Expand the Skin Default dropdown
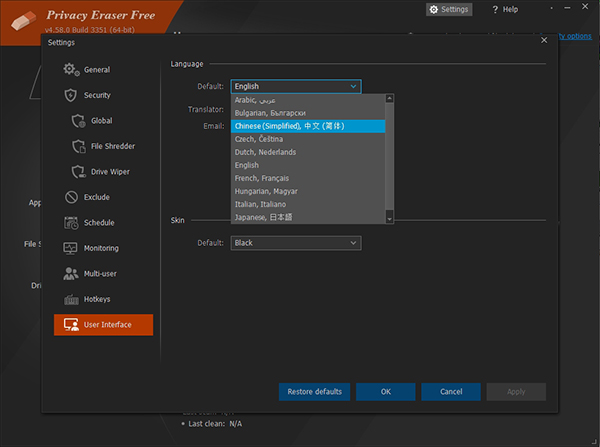 pyautogui.click(x=295, y=243)
